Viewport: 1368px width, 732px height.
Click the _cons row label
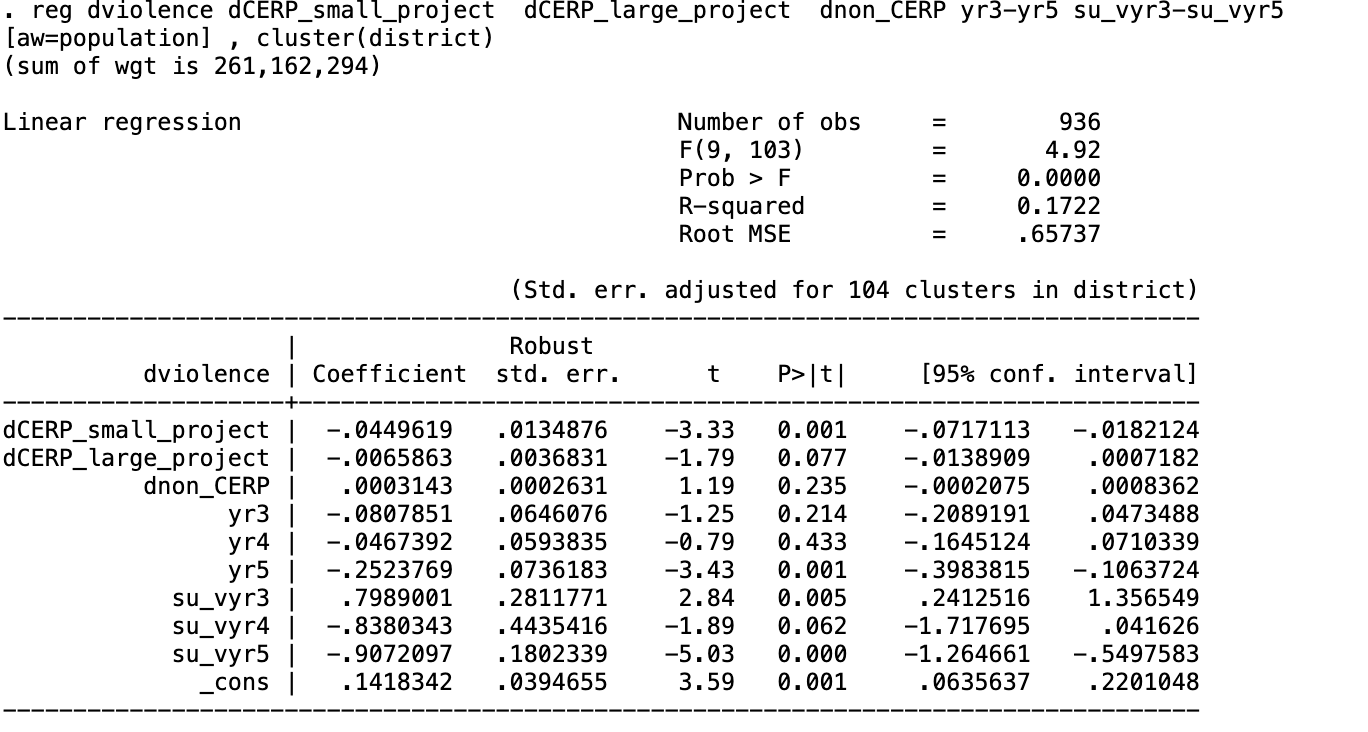click(x=235, y=682)
